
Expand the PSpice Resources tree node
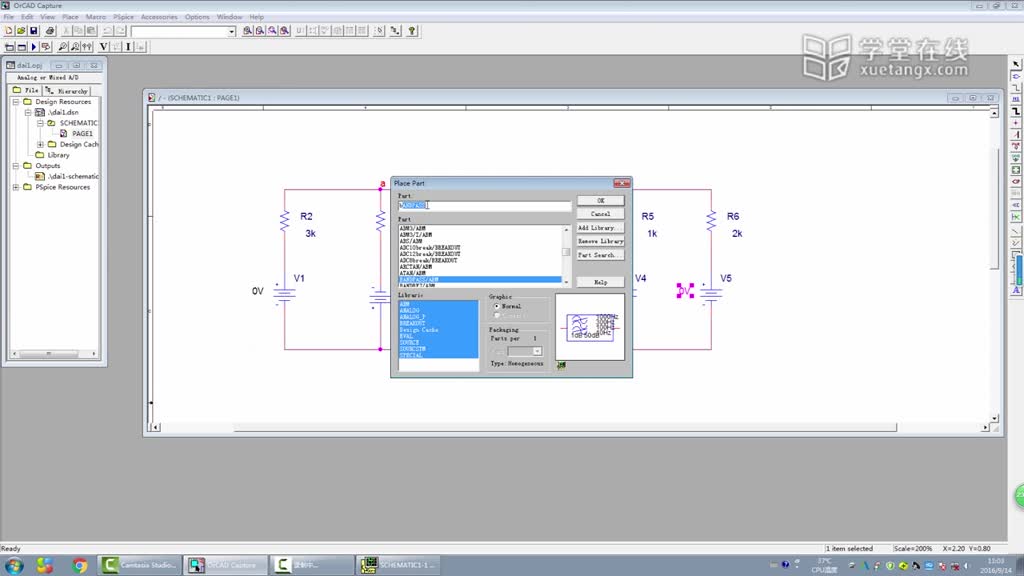coord(16,187)
